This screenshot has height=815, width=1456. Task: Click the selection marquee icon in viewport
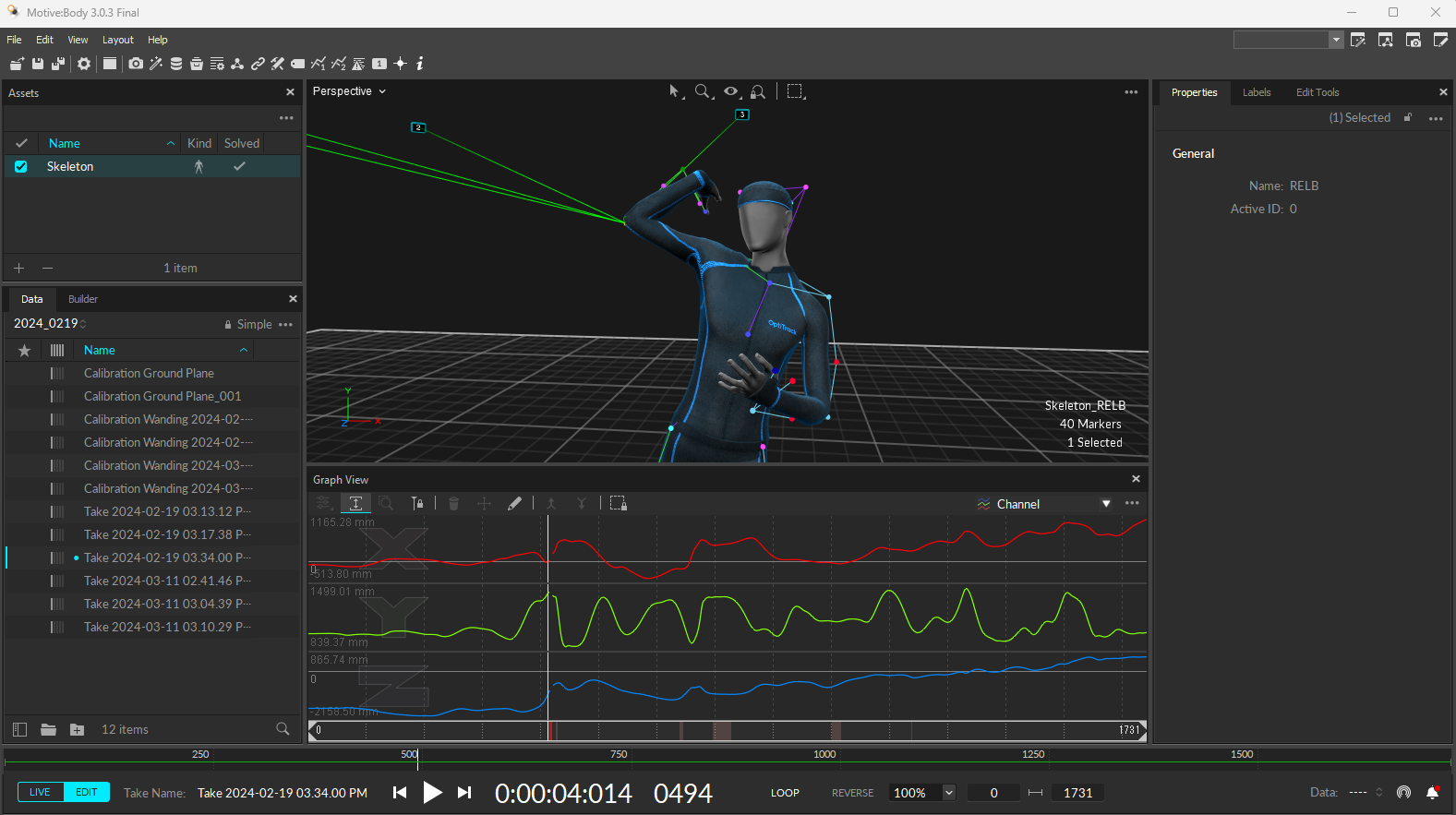(795, 91)
